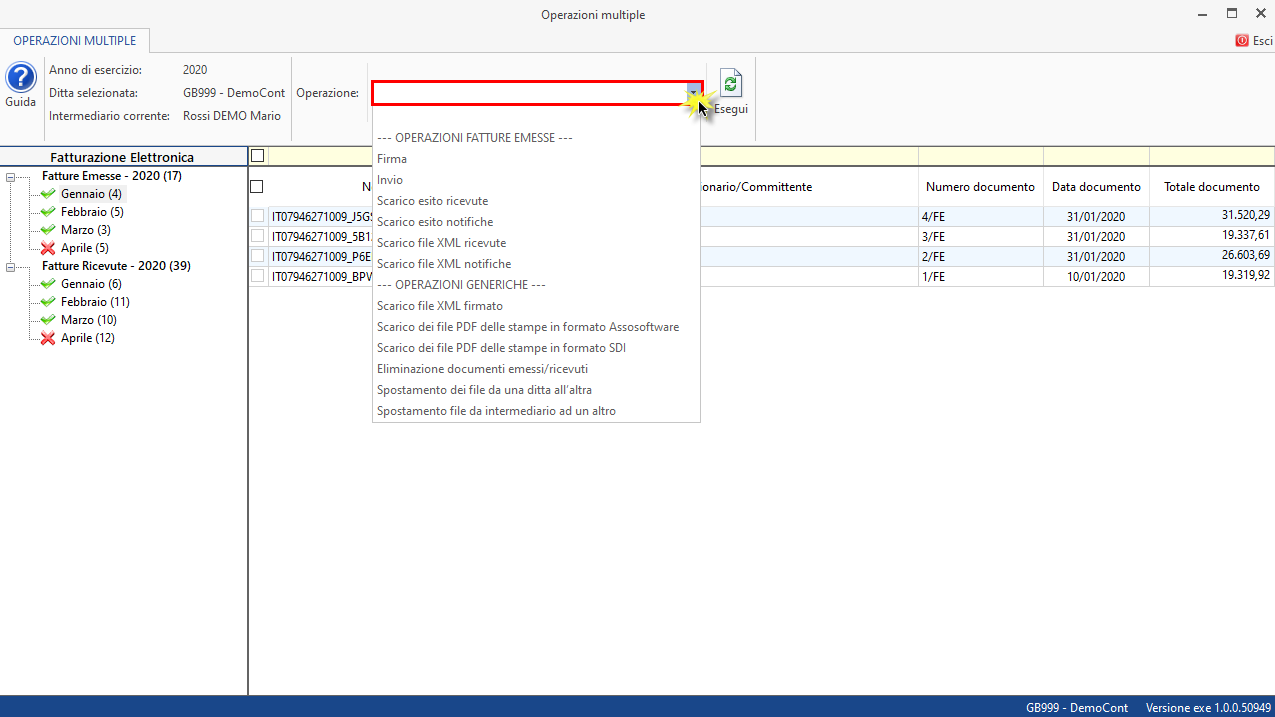Viewport: 1275px width, 717px height.
Task: Toggle the select-all checkbox in the column header row
Action: [x=257, y=187]
